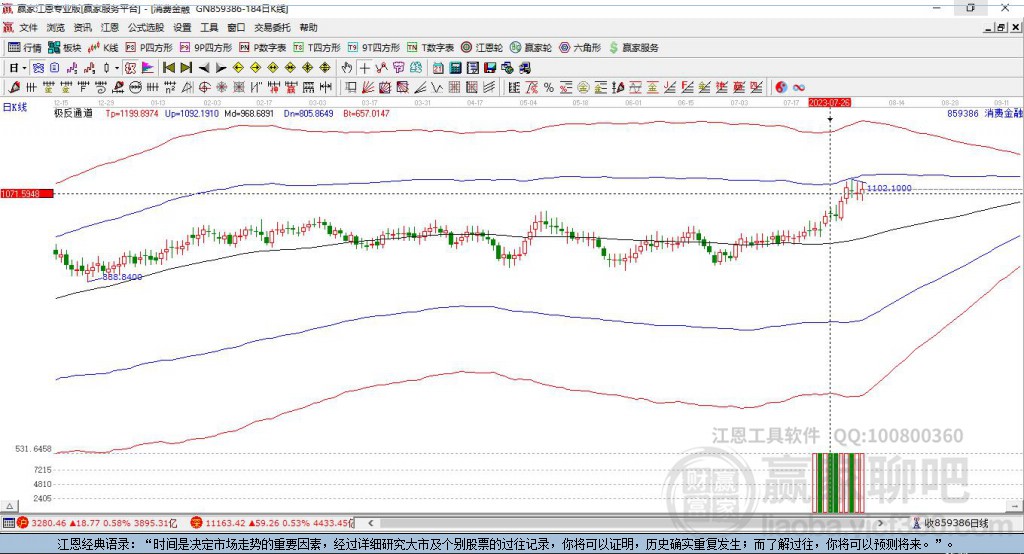Click the bottom scrollbar left arrow
The height and width of the screenshot is (554, 1024).
pyautogui.click(x=370, y=523)
